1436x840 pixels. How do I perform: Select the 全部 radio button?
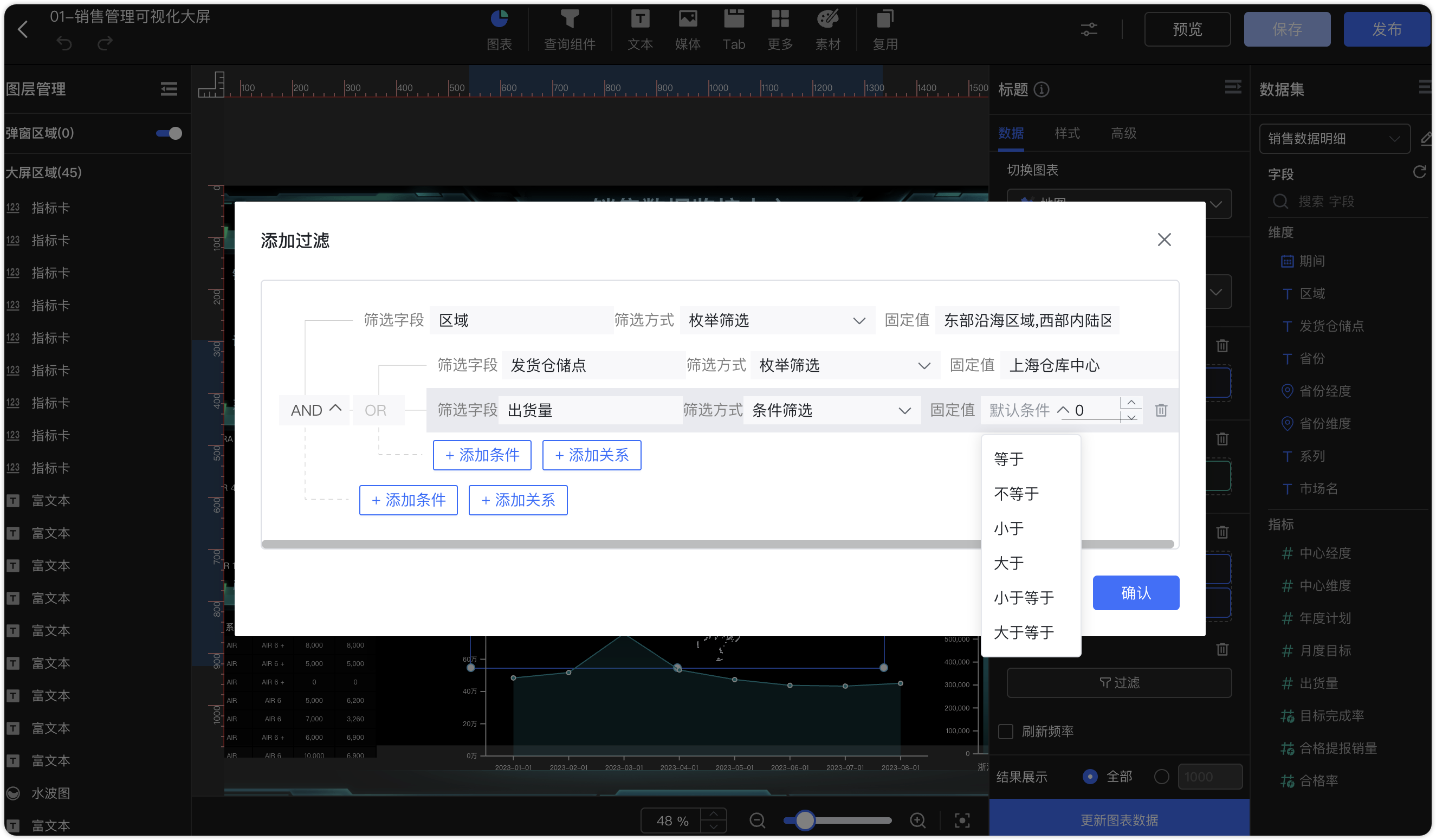point(1090,776)
